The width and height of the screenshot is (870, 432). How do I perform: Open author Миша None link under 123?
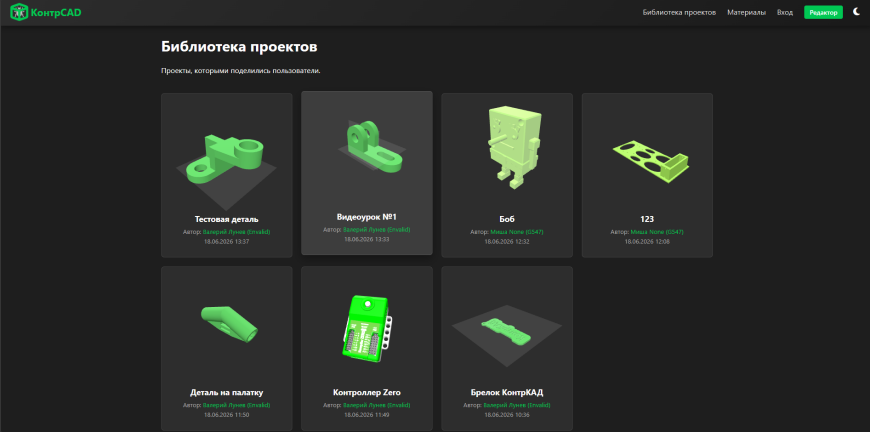click(x=657, y=232)
